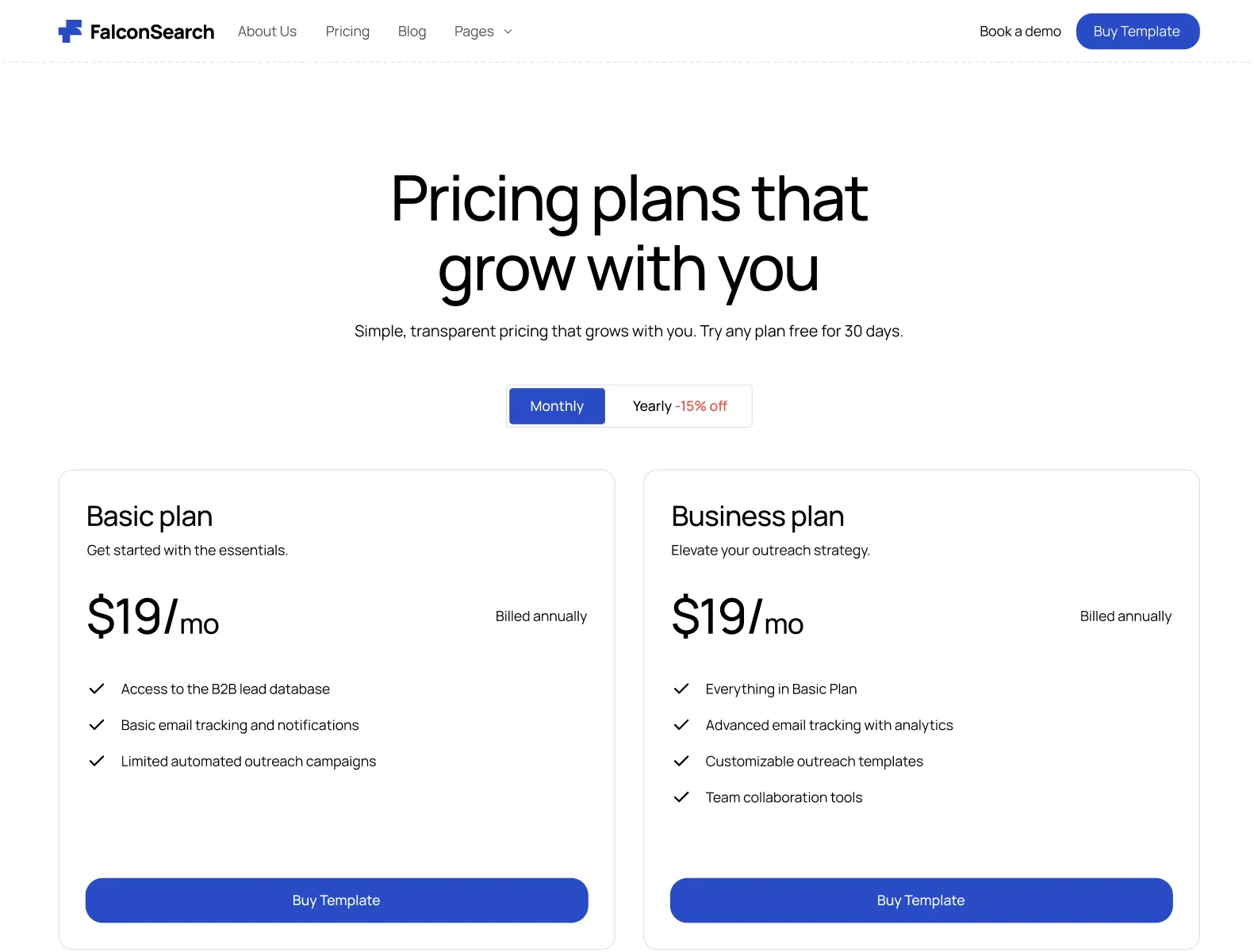This screenshot has width=1254, height=952.
Task: Open the Pages dropdown menu
Action: tap(474, 31)
